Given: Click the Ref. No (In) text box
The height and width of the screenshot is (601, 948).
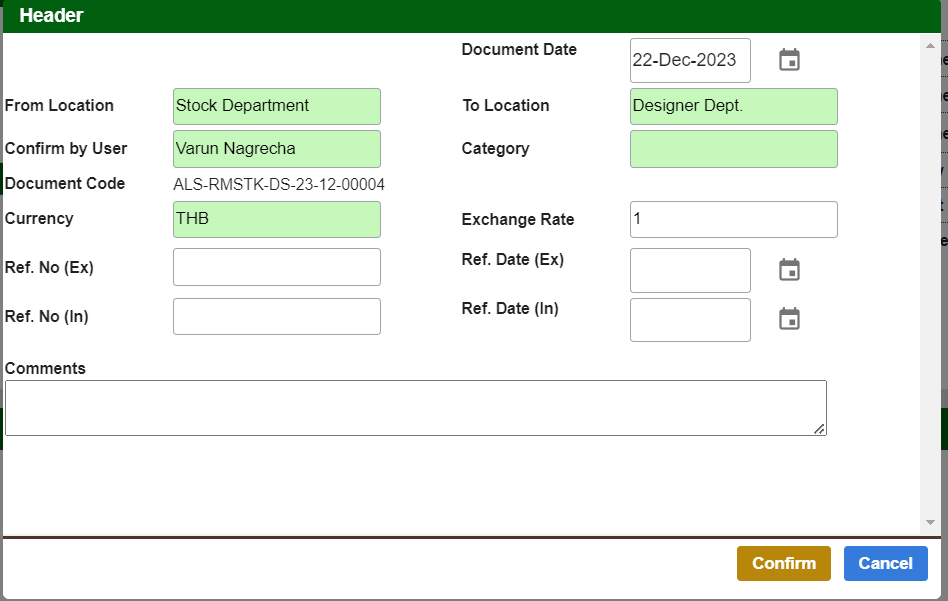Looking at the screenshot, I should (277, 317).
